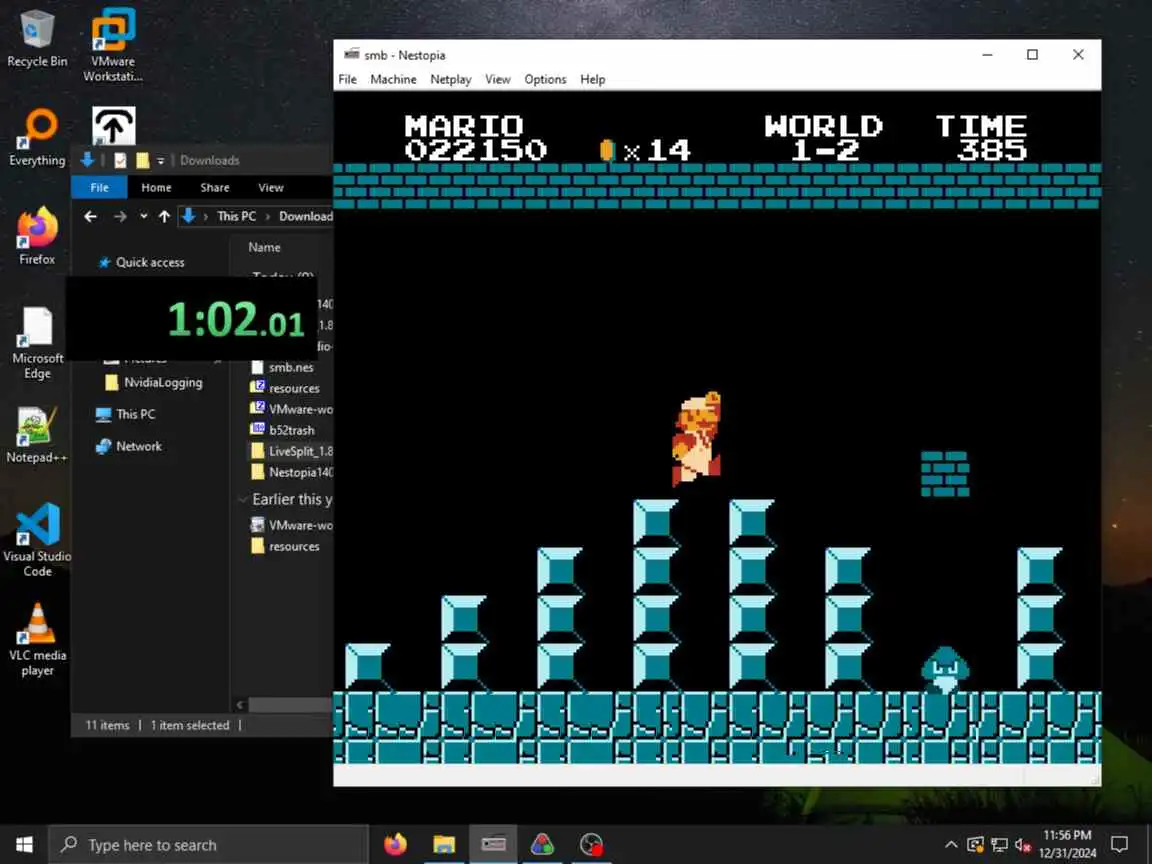Select the VMware-wo archive under Today

[291, 409]
